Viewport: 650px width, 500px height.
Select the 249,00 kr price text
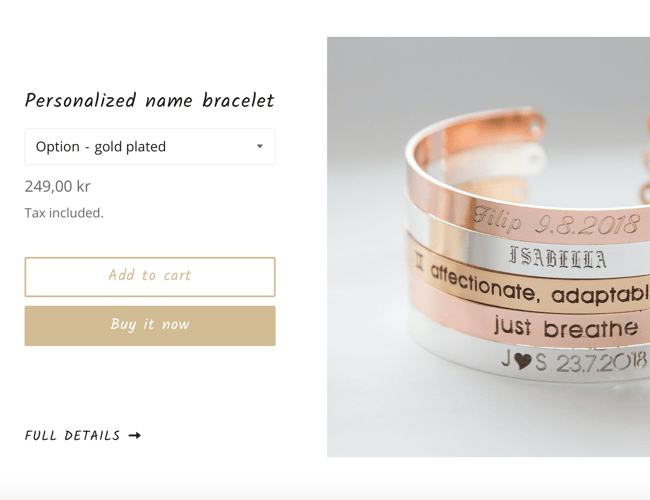pos(57,187)
